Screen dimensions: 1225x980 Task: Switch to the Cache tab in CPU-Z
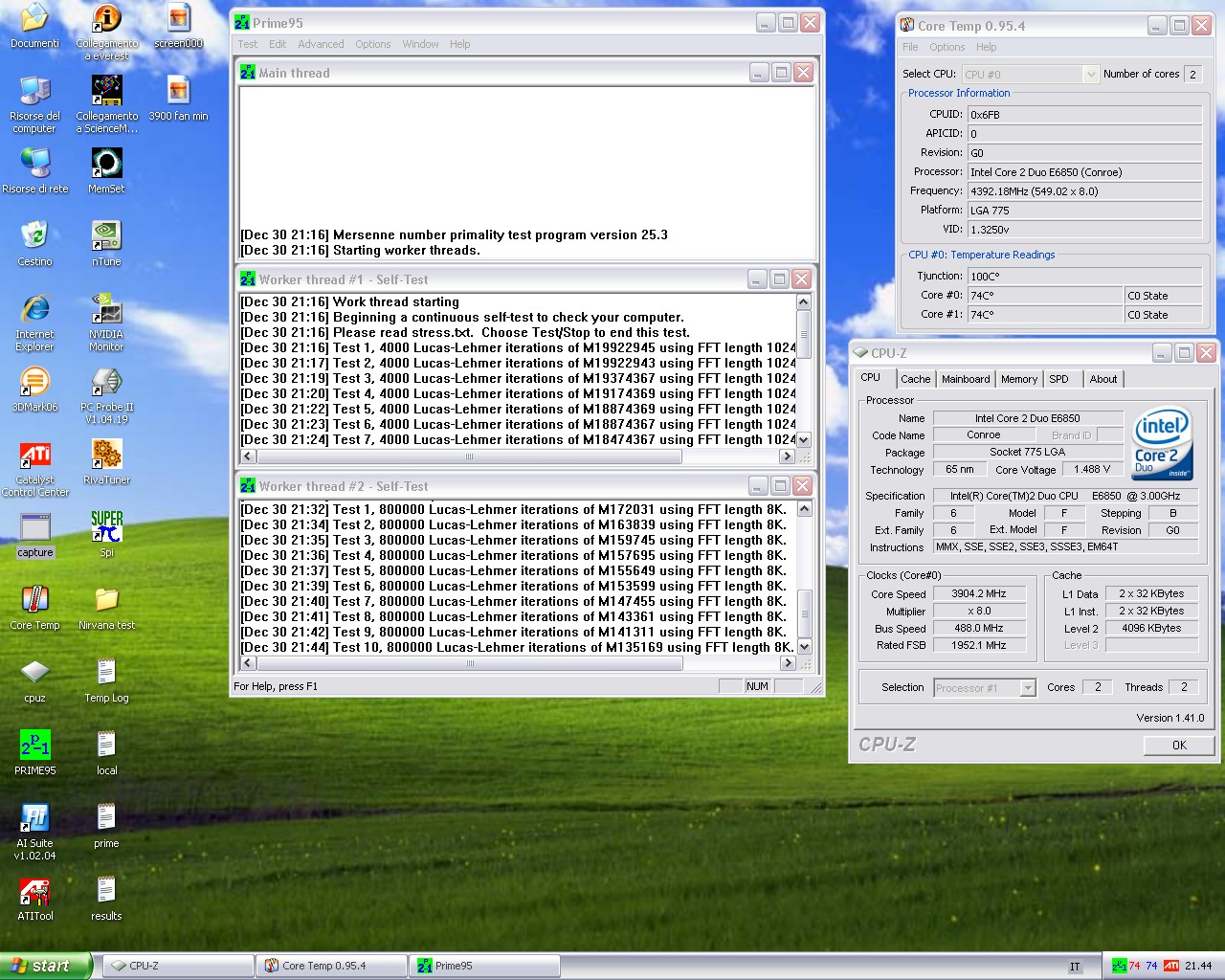(x=915, y=379)
